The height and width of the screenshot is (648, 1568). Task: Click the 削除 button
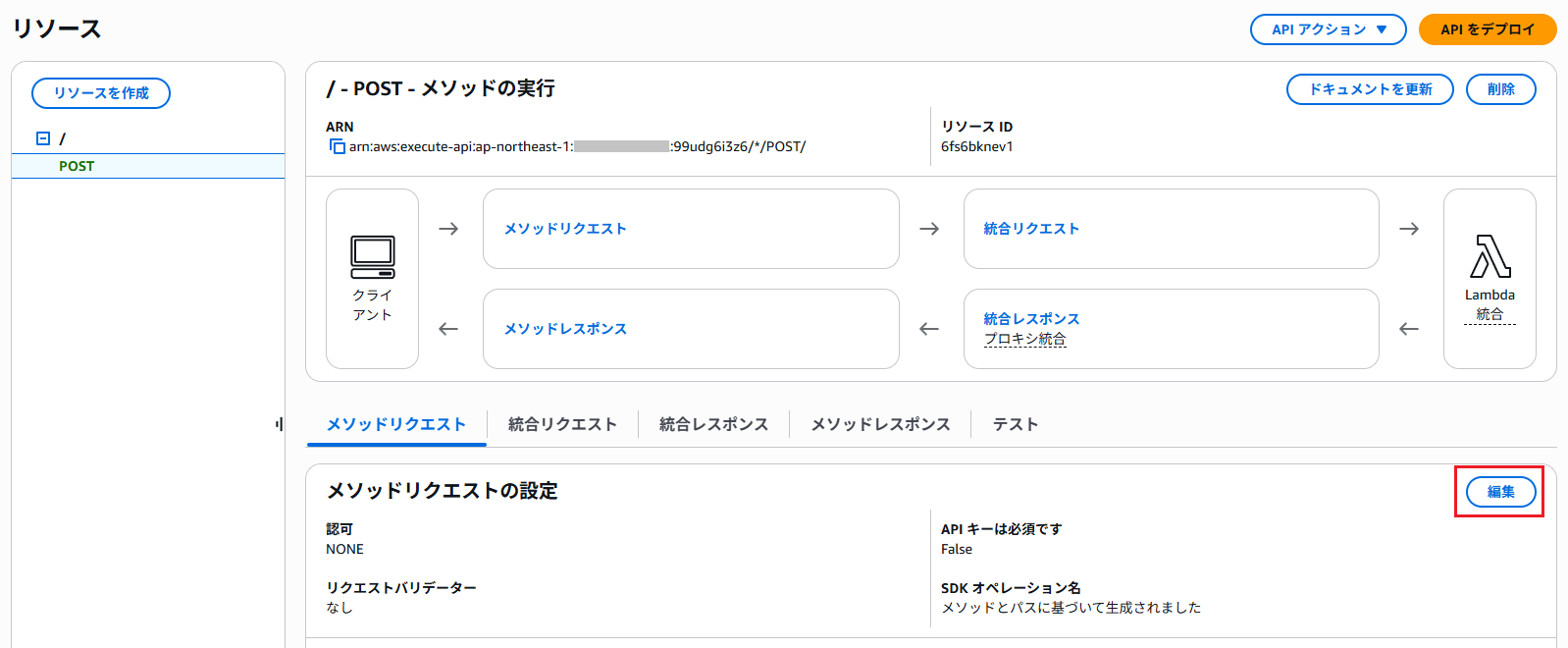pyautogui.click(x=1500, y=89)
